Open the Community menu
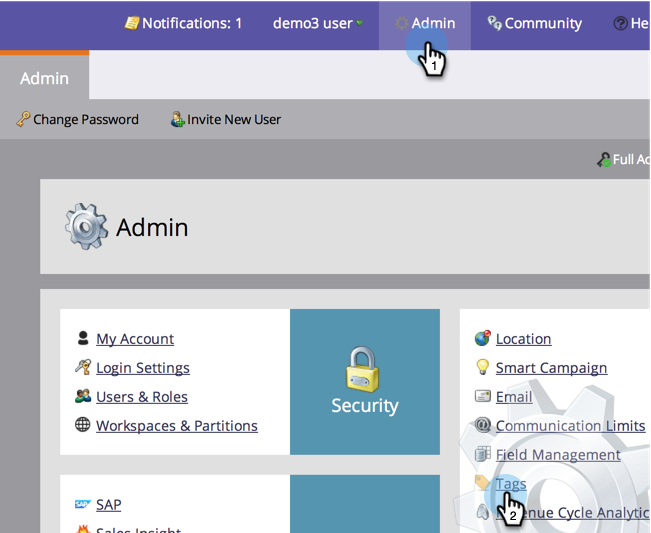The width and height of the screenshot is (651, 533). tap(534, 23)
